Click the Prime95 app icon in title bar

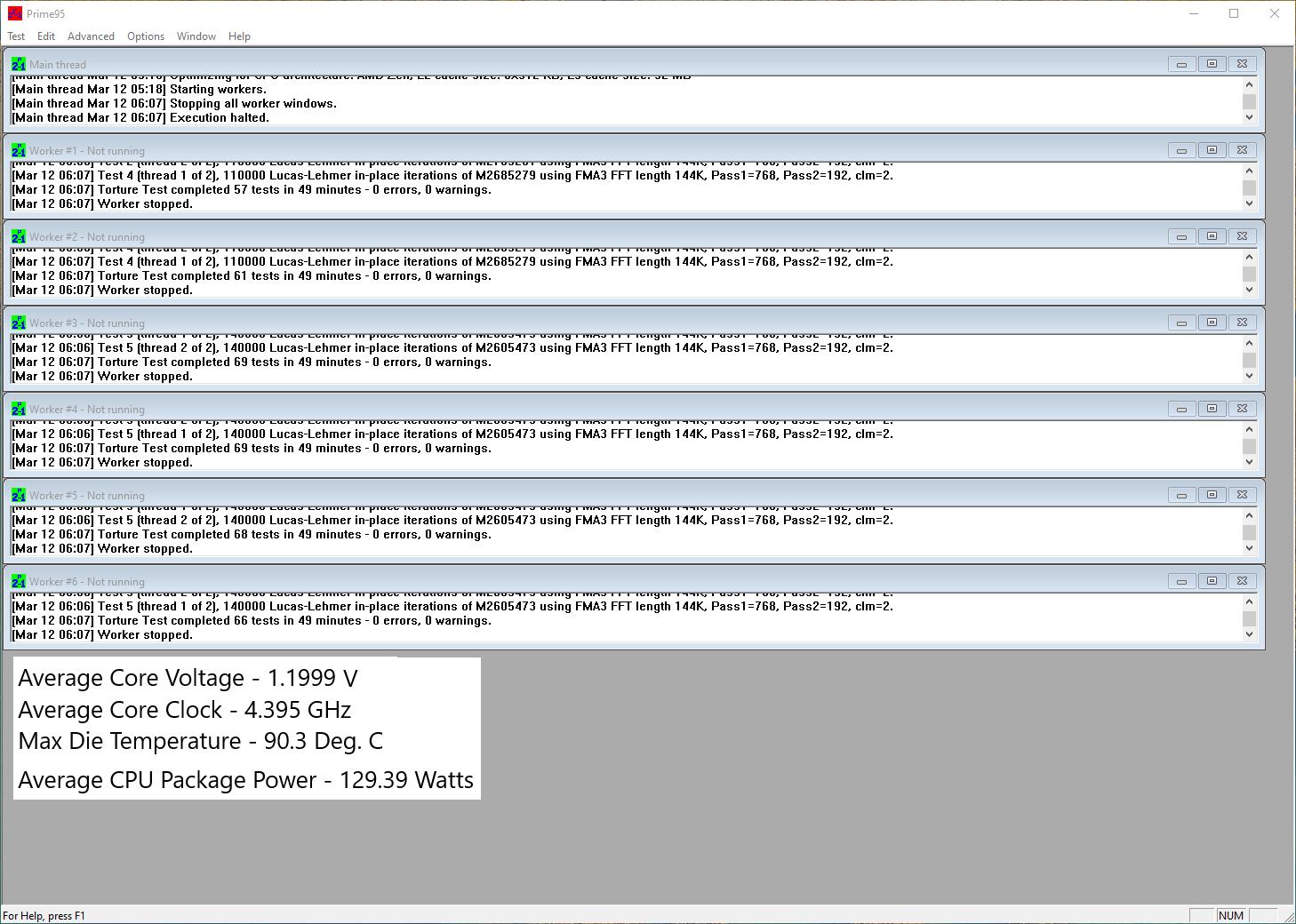tap(15, 13)
